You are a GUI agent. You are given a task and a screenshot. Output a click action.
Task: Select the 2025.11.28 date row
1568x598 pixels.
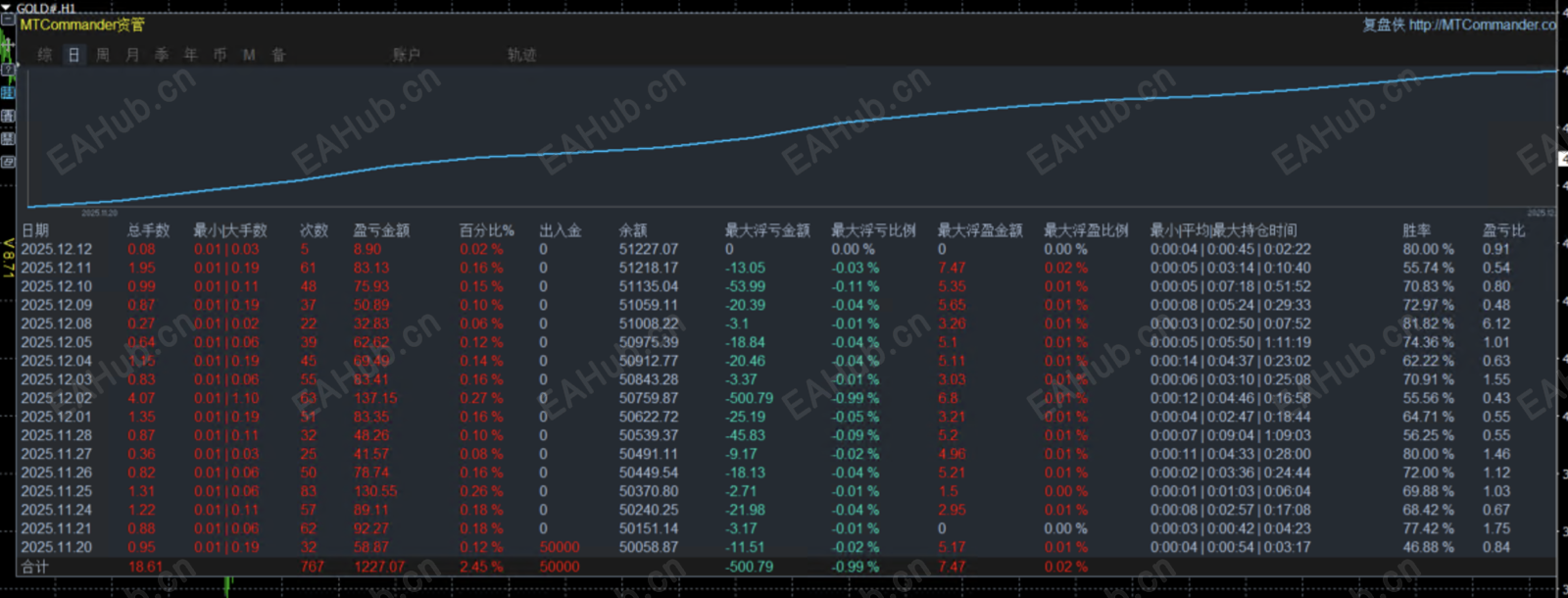56,435
